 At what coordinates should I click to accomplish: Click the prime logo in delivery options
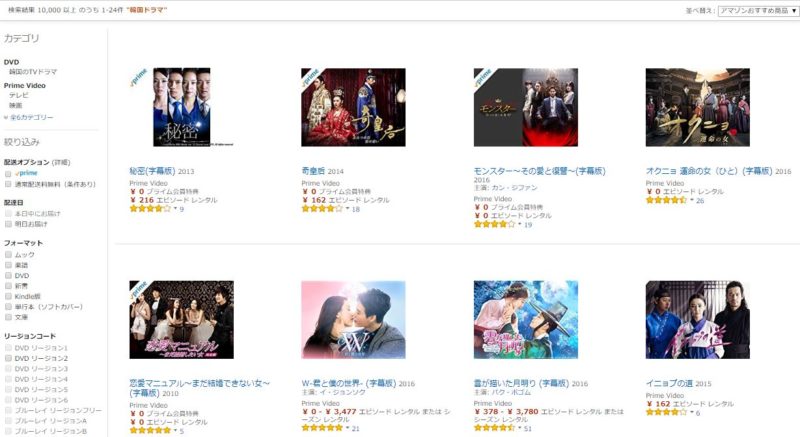pos(26,173)
